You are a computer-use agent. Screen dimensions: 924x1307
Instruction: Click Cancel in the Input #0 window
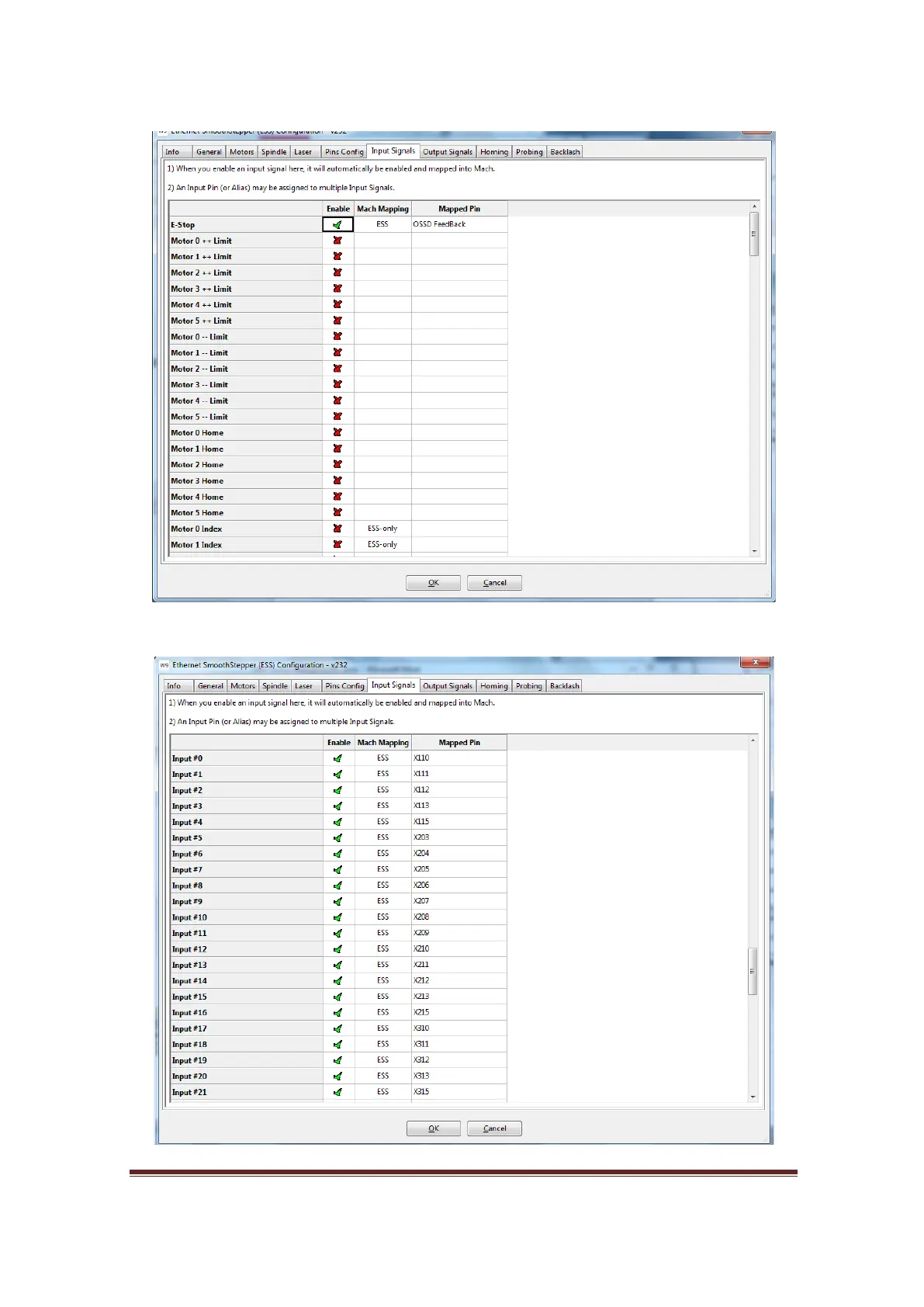[x=495, y=1128]
